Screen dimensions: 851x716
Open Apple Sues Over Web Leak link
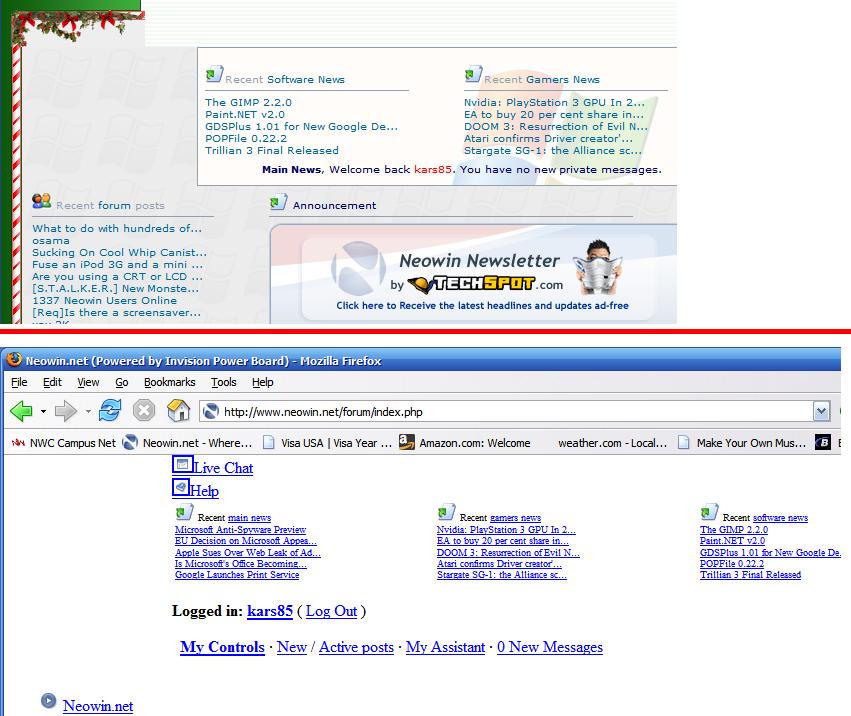point(247,552)
